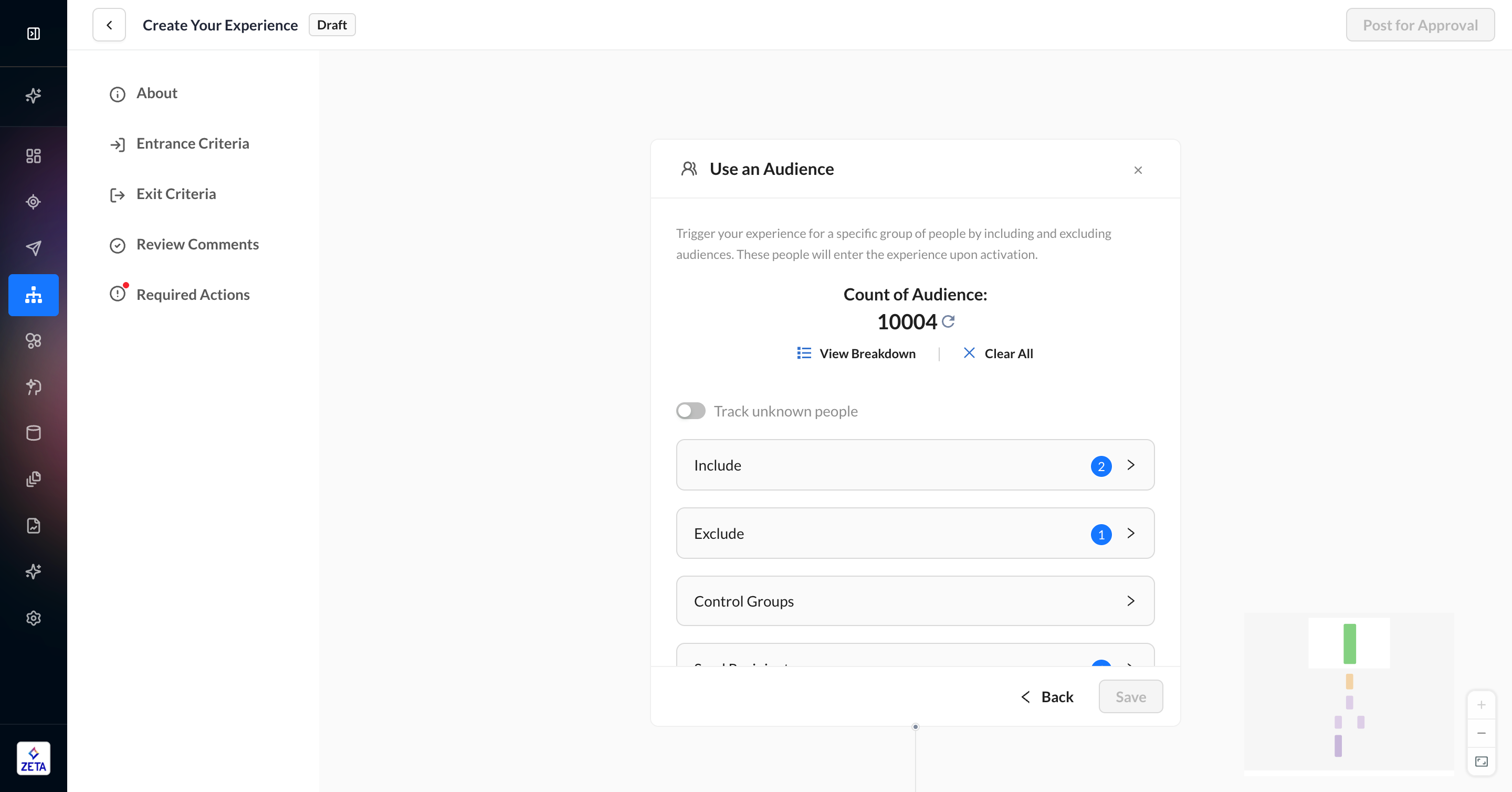Viewport: 1512px width, 792px height.
Task: Expand the Include audiences row
Action: click(x=915, y=465)
